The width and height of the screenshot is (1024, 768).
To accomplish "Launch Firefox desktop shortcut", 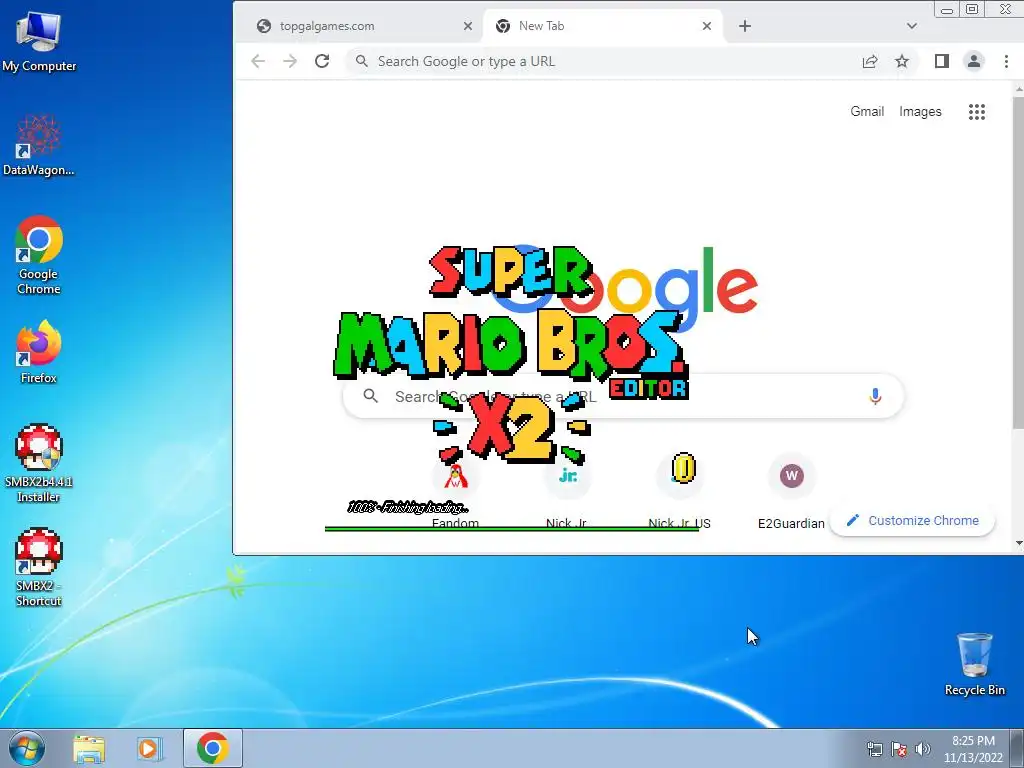I will tap(39, 351).
